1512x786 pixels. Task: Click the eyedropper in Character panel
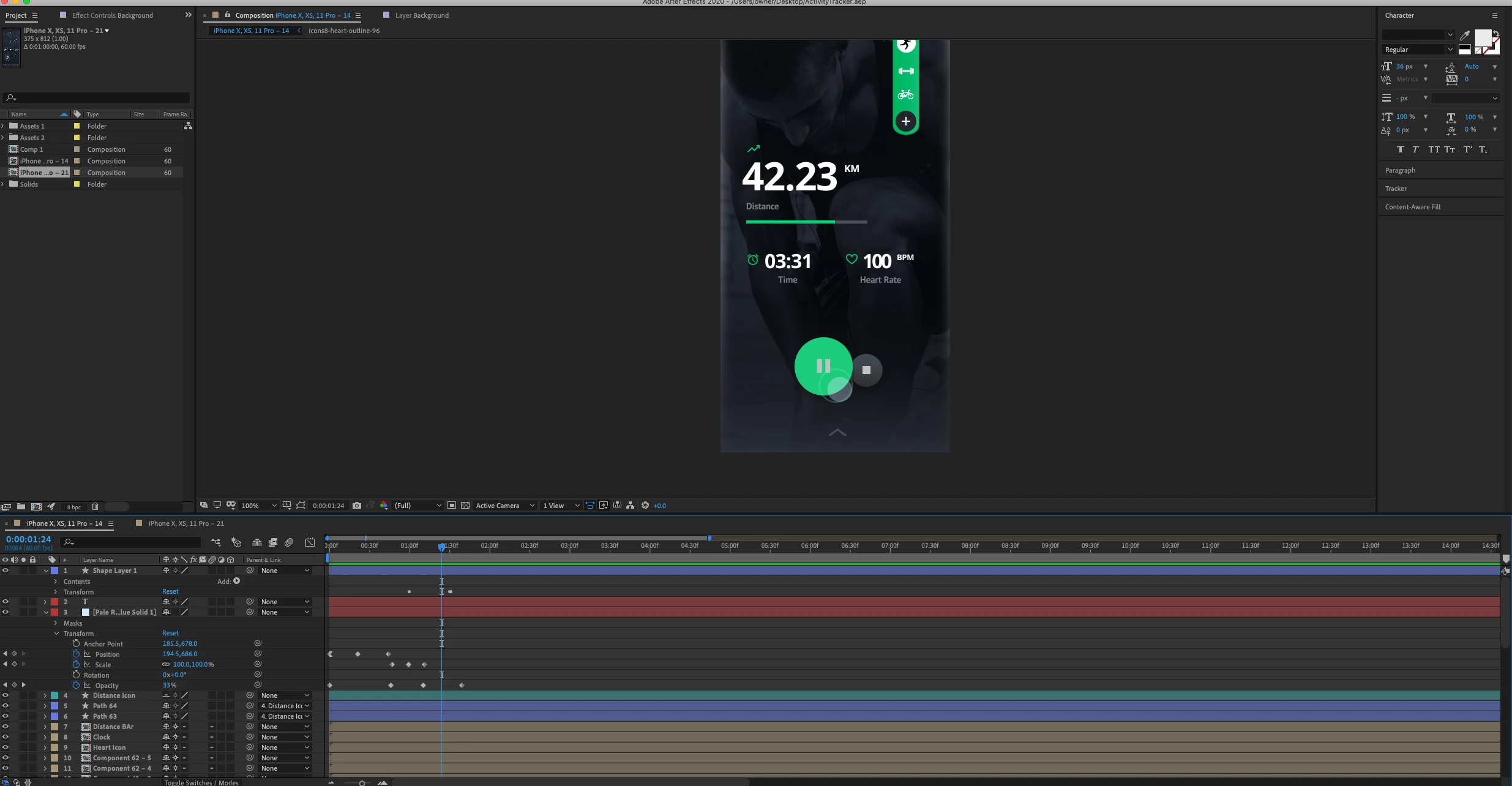click(x=1465, y=36)
